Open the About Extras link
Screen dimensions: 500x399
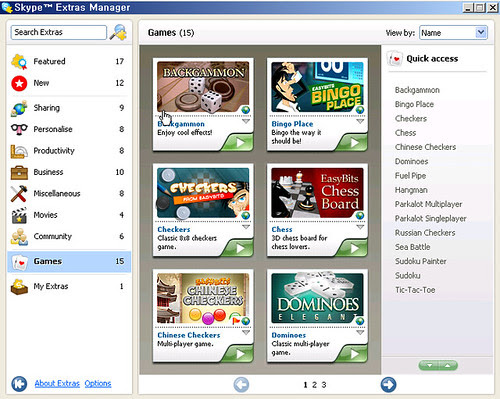click(57, 384)
